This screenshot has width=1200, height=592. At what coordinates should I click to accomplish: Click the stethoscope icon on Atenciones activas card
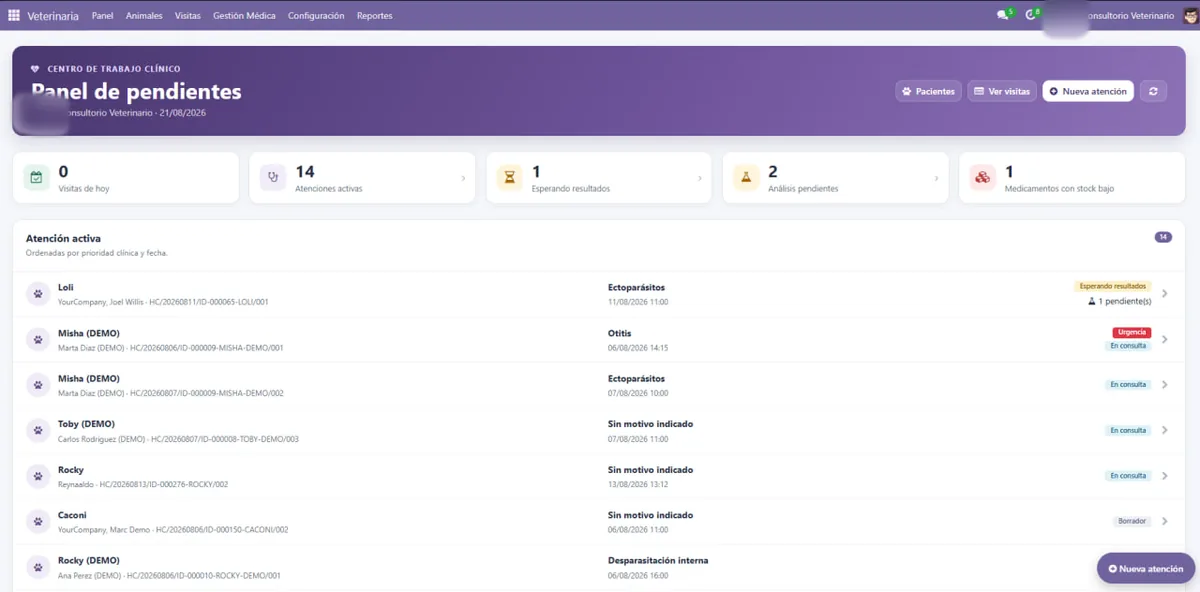pos(273,177)
